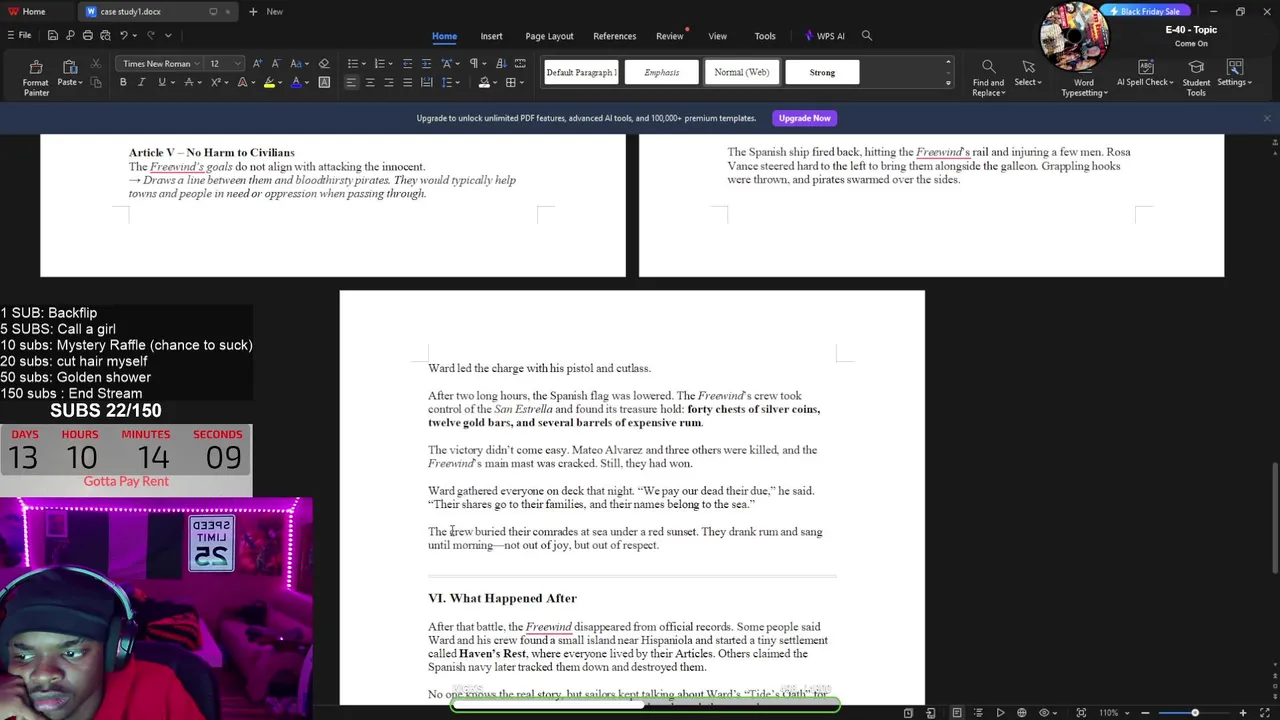Image resolution: width=1280 pixels, height=720 pixels.
Task: Open the Review ribbon tab
Action: coord(670,36)
